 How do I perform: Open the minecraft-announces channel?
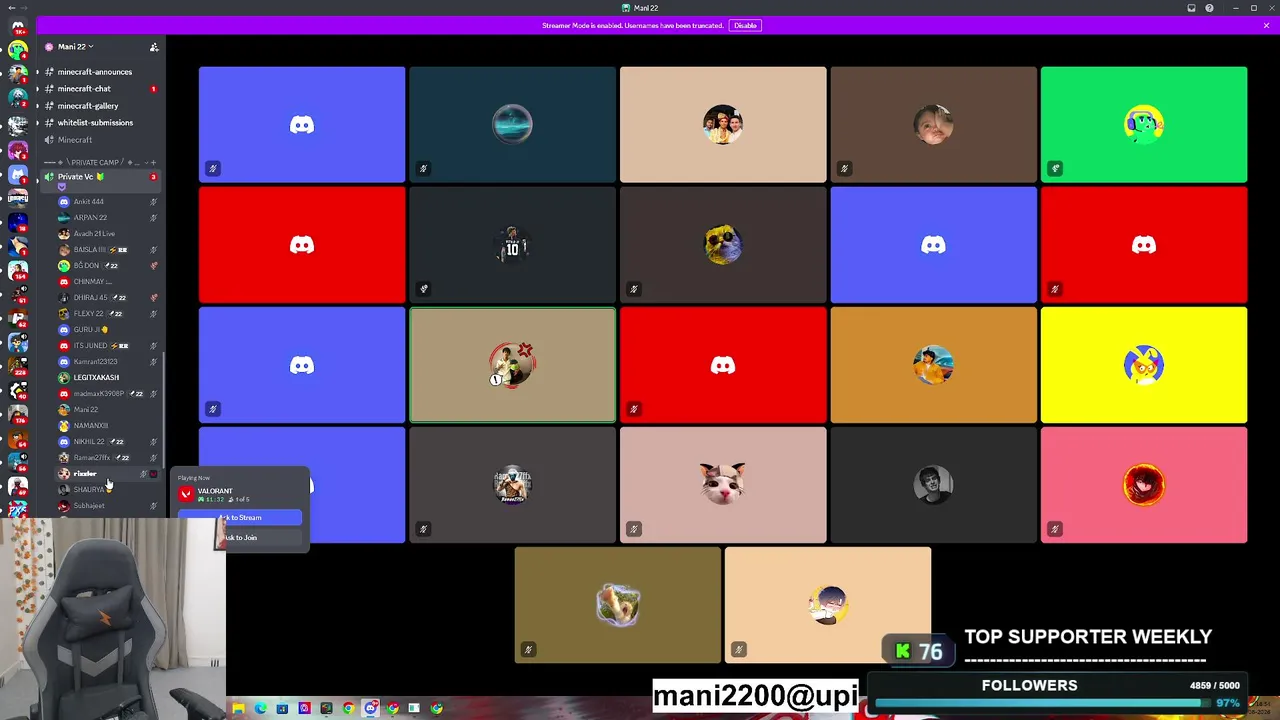[x=95, y=72]
